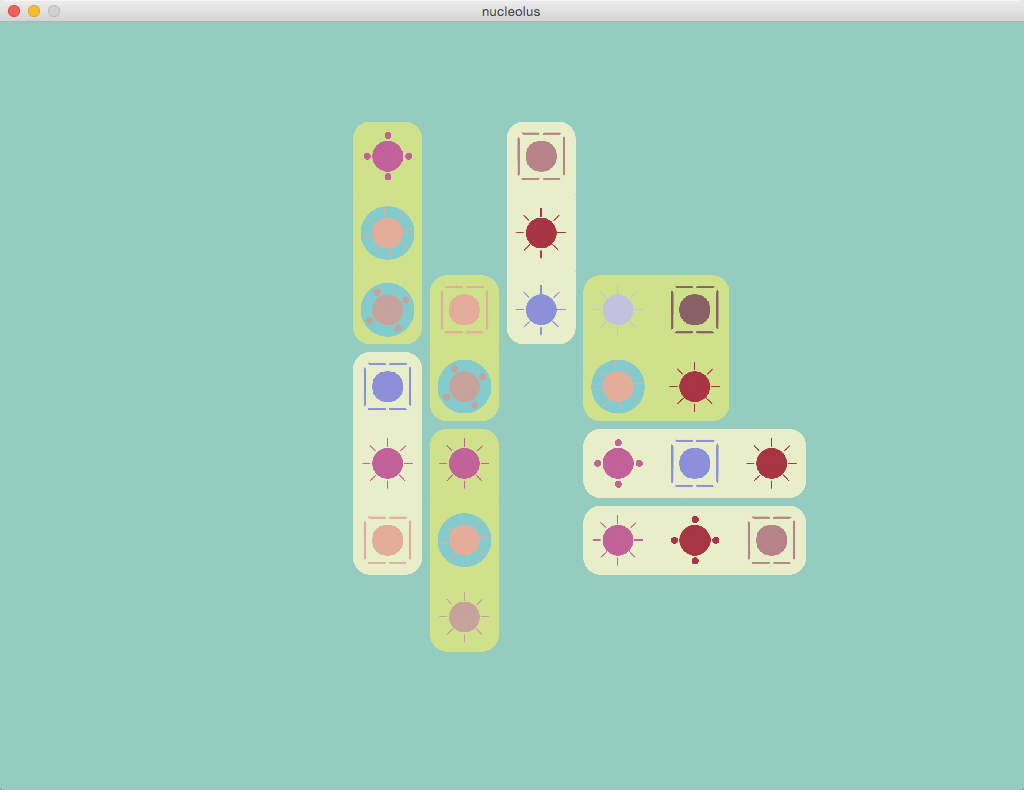Image resolution: width=1024 pixels, height=790 pixels.
Task: Click the crimson circle with four dots
Action: pyautogui.click(x=695, y=540)
